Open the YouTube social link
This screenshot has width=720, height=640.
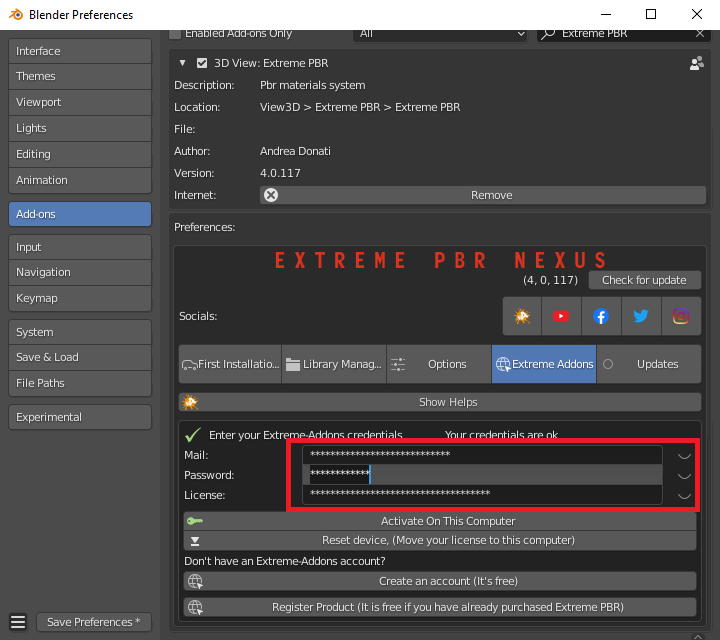(561, 316)
